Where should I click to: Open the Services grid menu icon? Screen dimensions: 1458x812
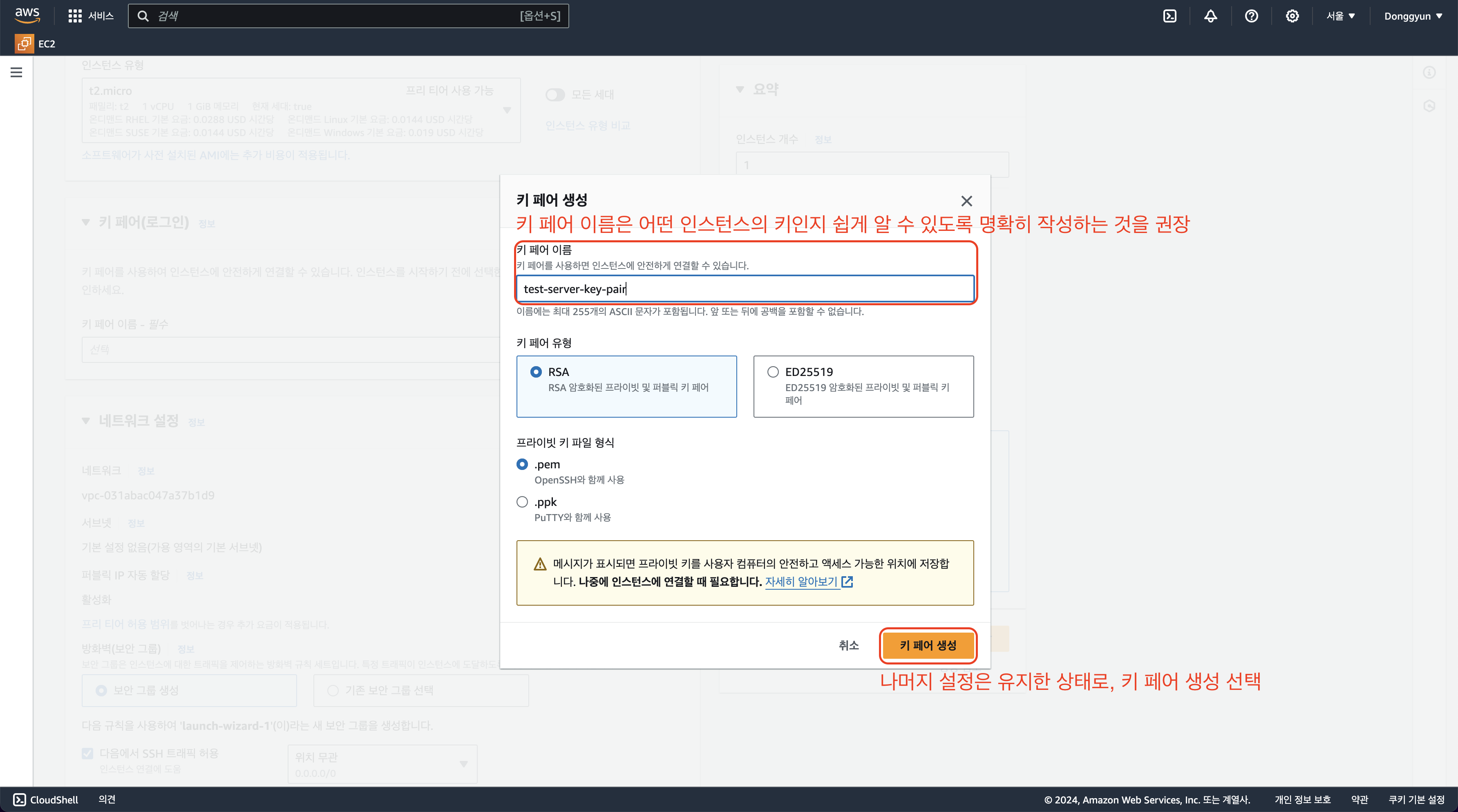pyautogui.click(x=75, y=16)
